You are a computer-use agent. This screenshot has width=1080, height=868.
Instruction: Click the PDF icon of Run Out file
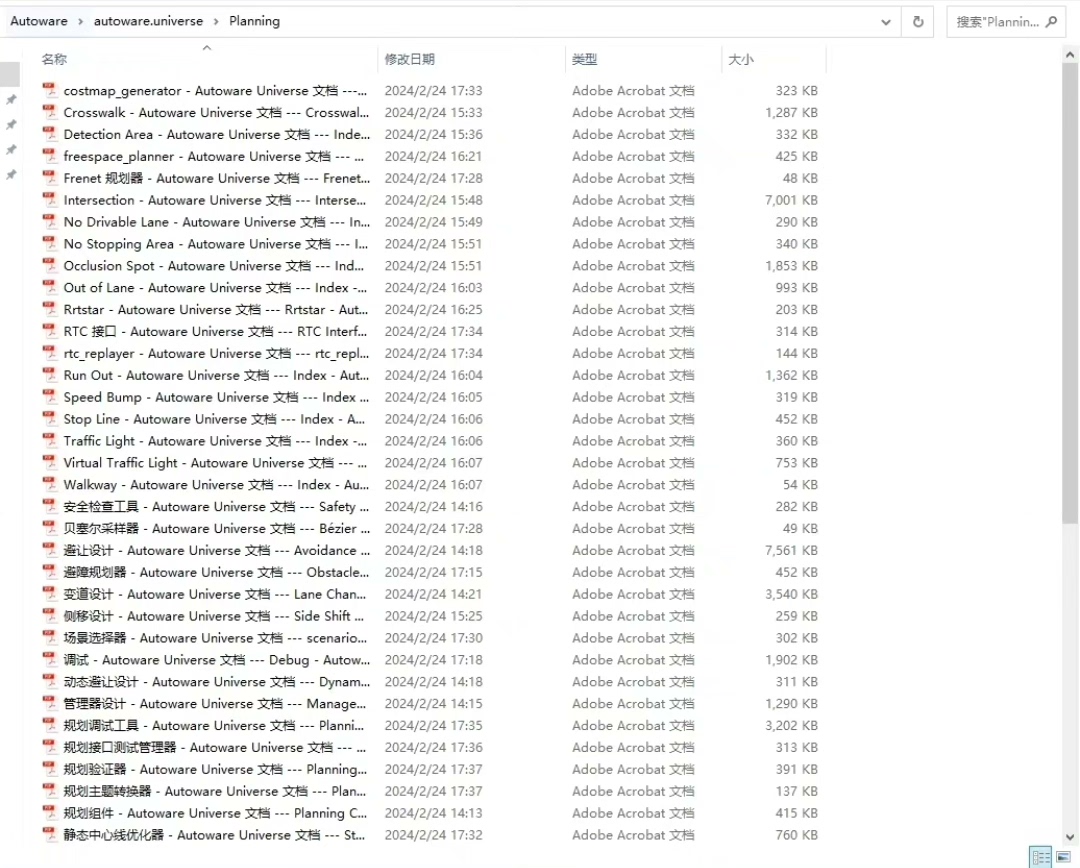tap(50, 375)
